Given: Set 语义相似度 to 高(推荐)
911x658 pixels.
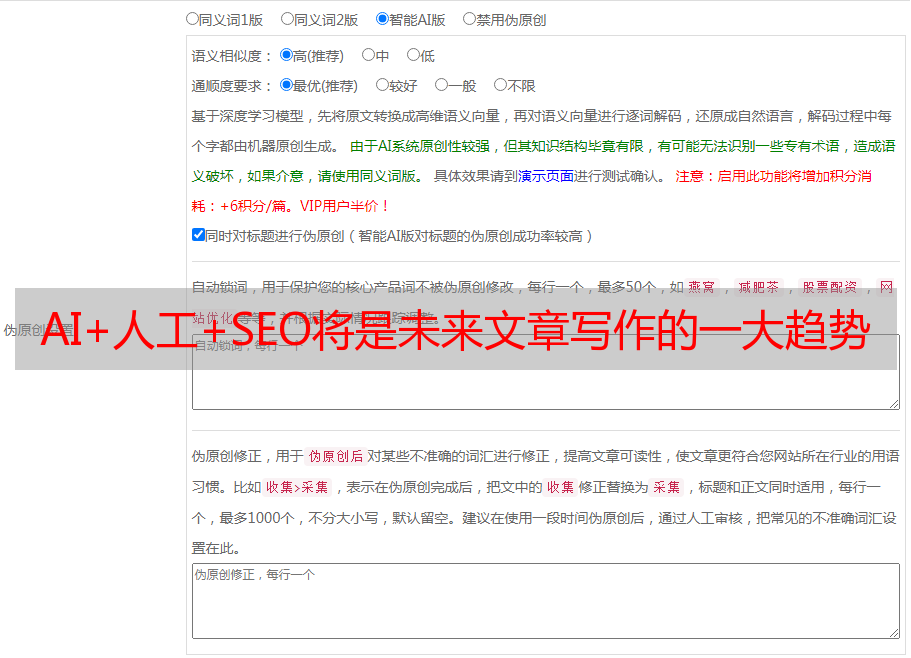Looking at the screenshot, I should (286, 55).
